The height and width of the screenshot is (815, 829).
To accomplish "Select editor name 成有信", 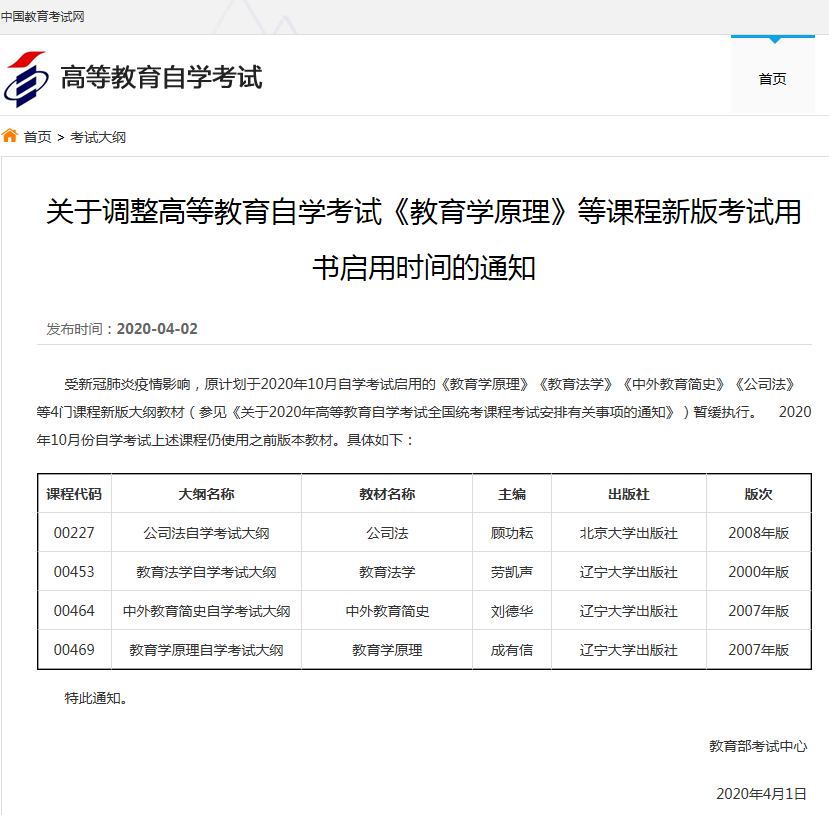I will click(512, 650).
